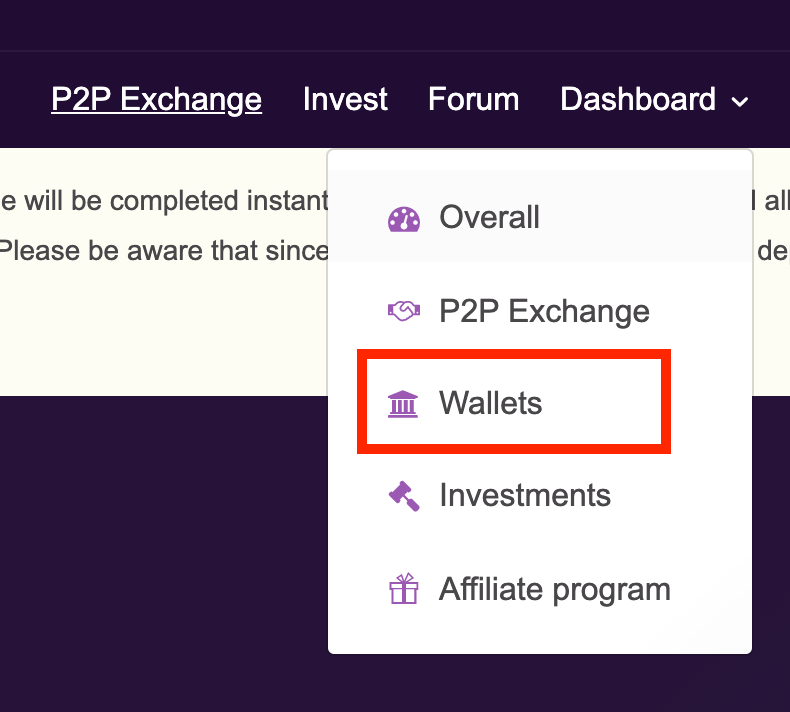Open the Invest page link
Image resolution: width=790 pixels, height=712 pixels.
pos(345,99)
